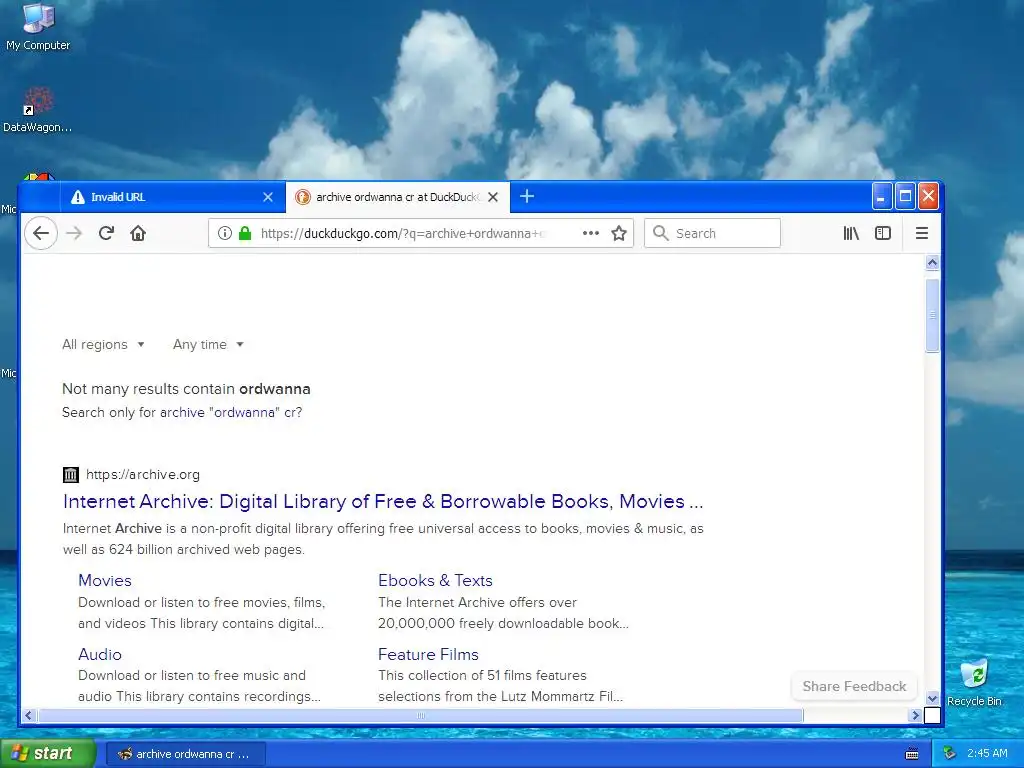Open the browser home page icon

[138, 233]
